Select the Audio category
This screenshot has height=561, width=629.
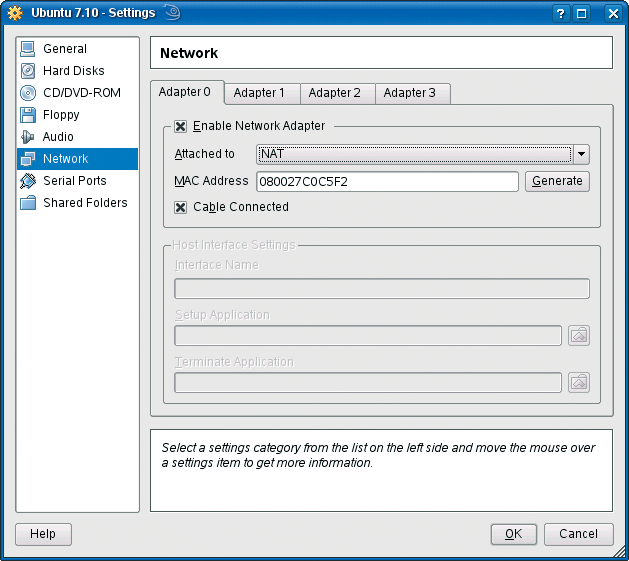click(77, 137)
